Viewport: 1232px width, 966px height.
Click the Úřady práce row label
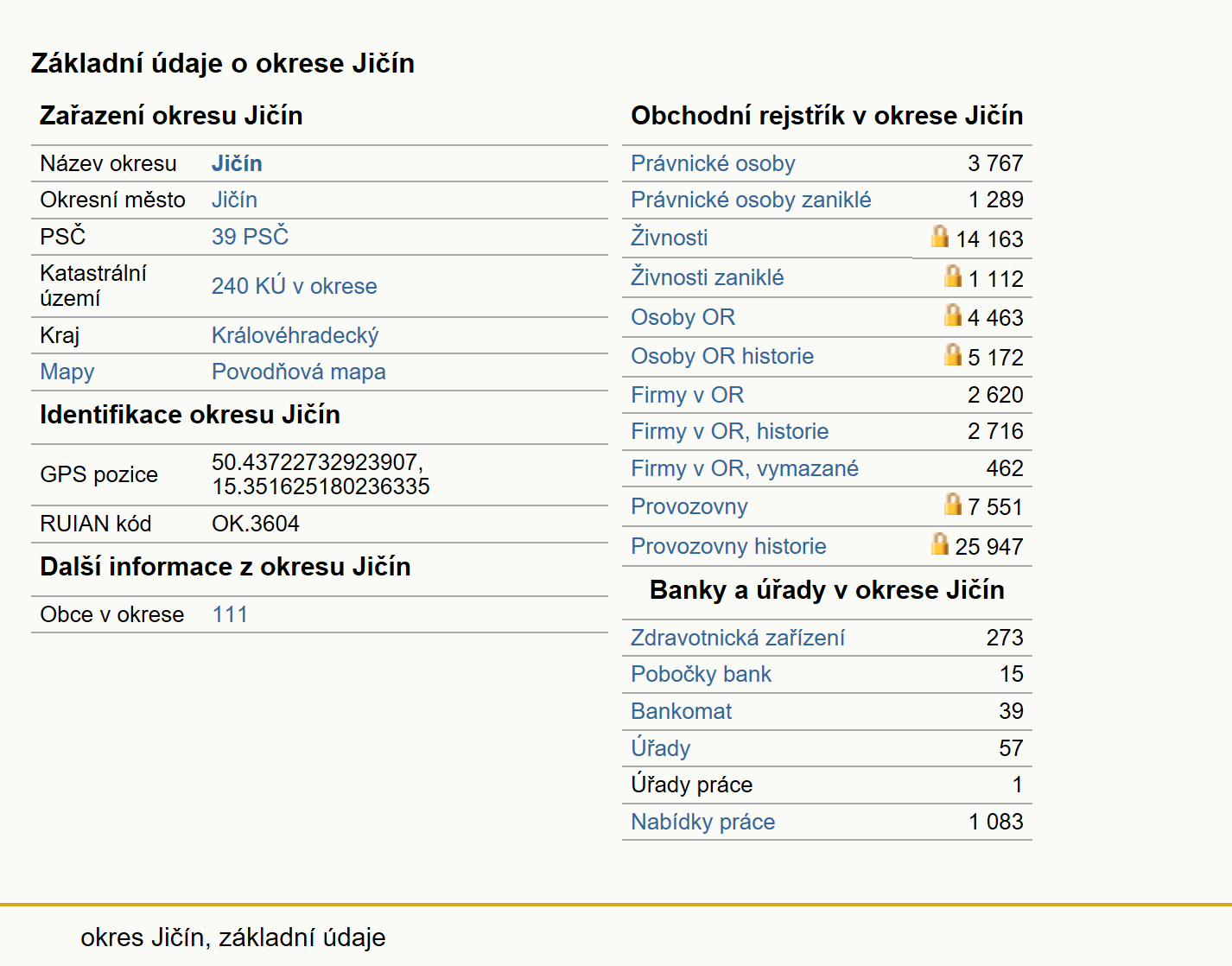pyautogui.click(x=691, y=785)
